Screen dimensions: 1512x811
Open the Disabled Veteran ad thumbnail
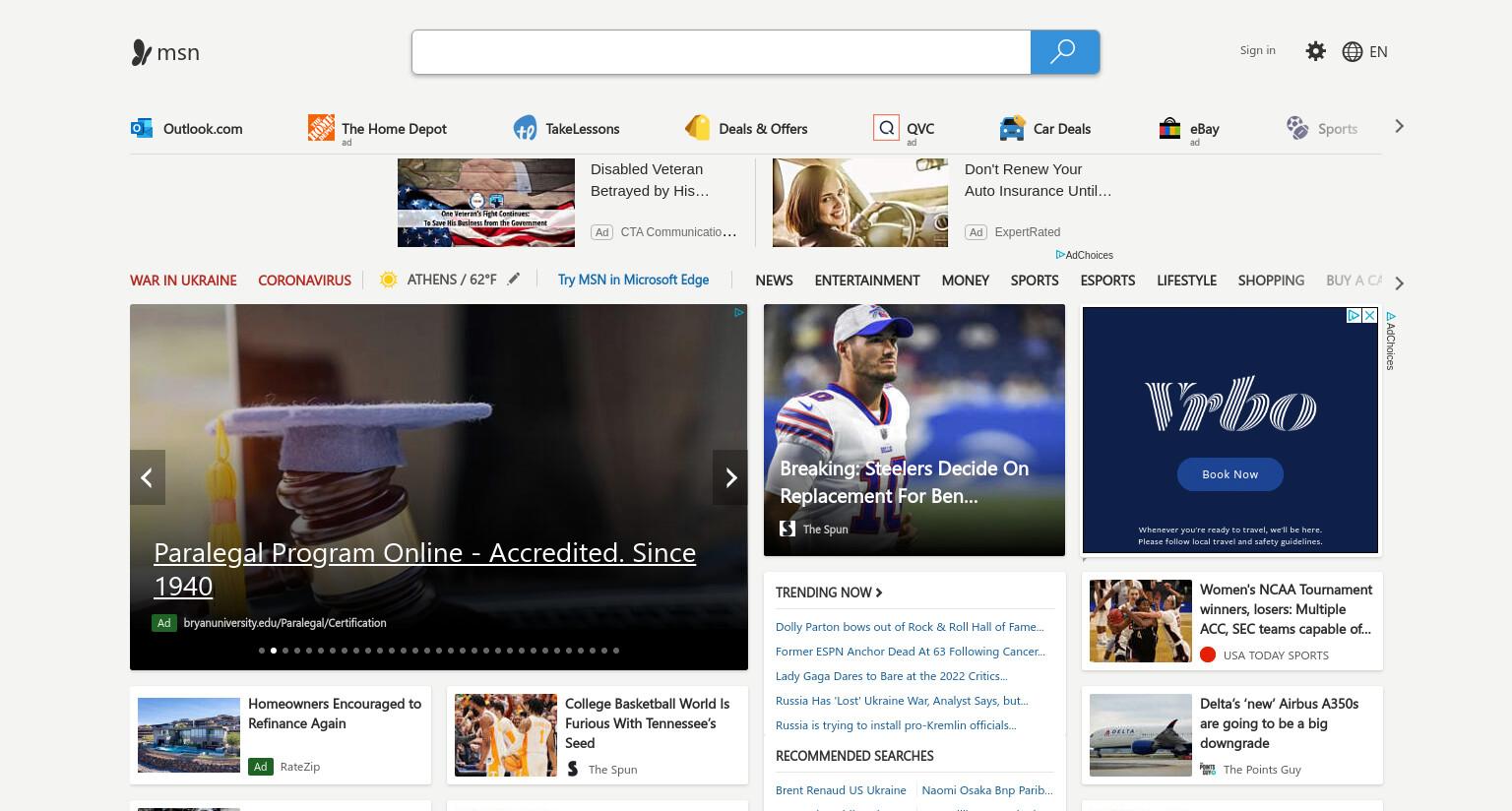point(486,203)
